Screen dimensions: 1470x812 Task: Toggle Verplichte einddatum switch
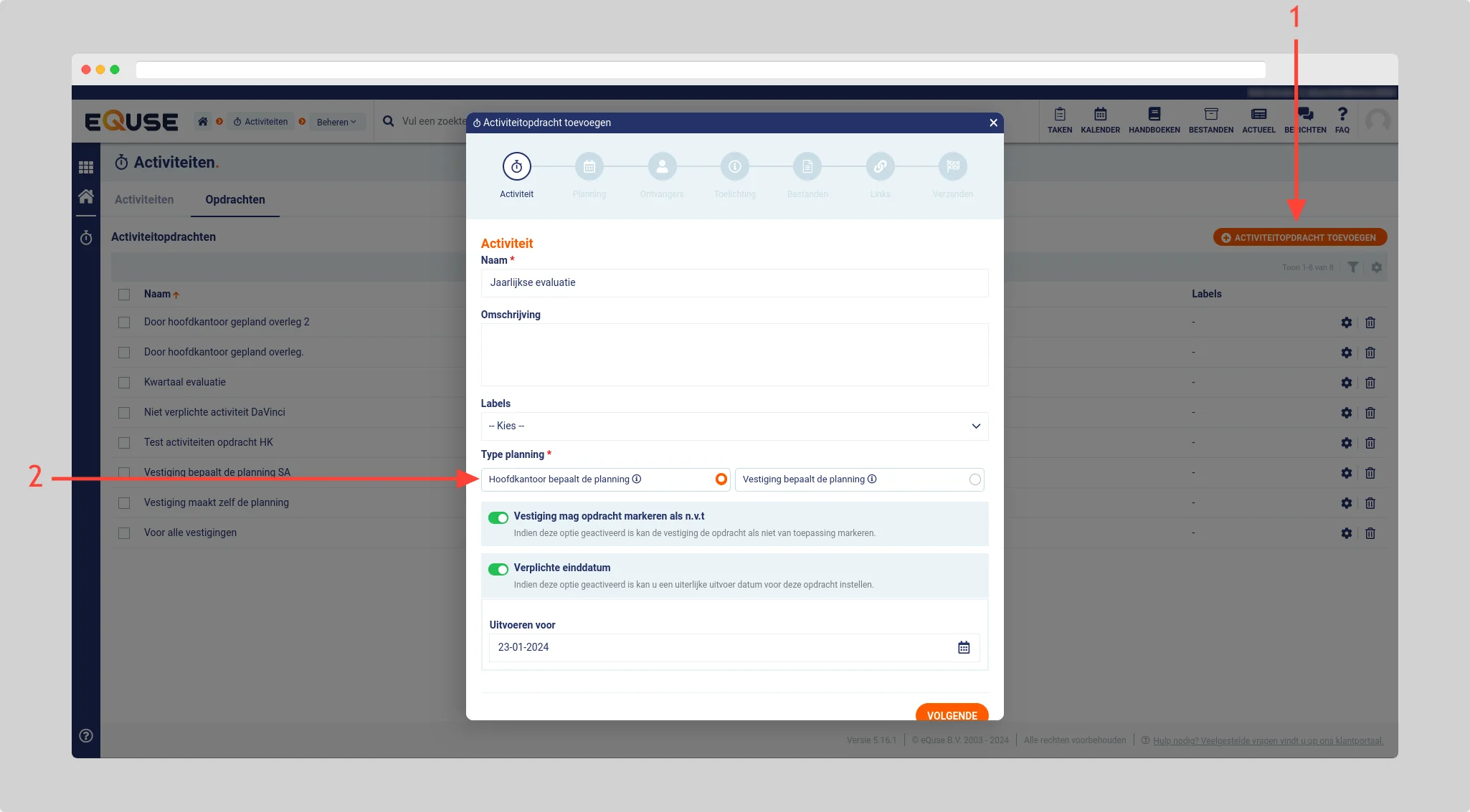pyautogui.click(x=498, y=569)
